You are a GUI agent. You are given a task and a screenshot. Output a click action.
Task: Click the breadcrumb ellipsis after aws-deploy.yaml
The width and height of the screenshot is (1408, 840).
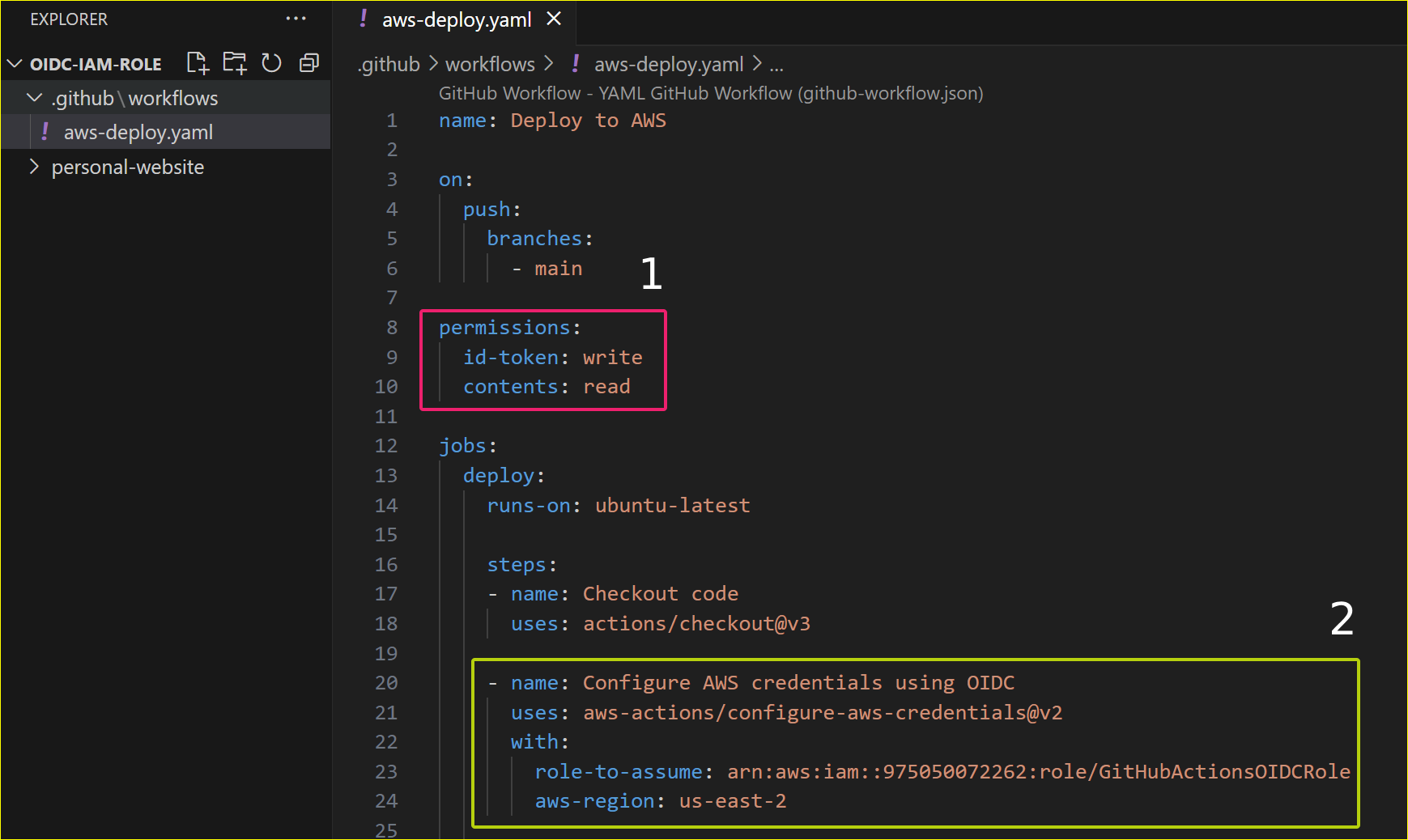(776, 64)
